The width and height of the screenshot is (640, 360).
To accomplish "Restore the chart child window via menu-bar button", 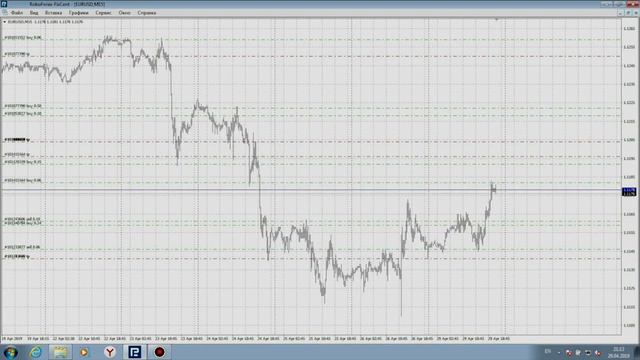I will (x=628, y=13).
